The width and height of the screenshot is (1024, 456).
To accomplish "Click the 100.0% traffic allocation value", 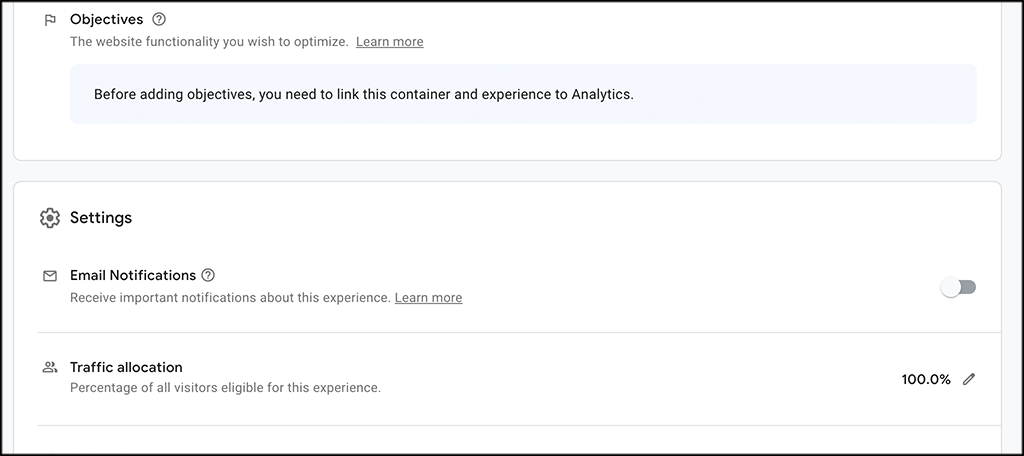I will pos(926,380).
